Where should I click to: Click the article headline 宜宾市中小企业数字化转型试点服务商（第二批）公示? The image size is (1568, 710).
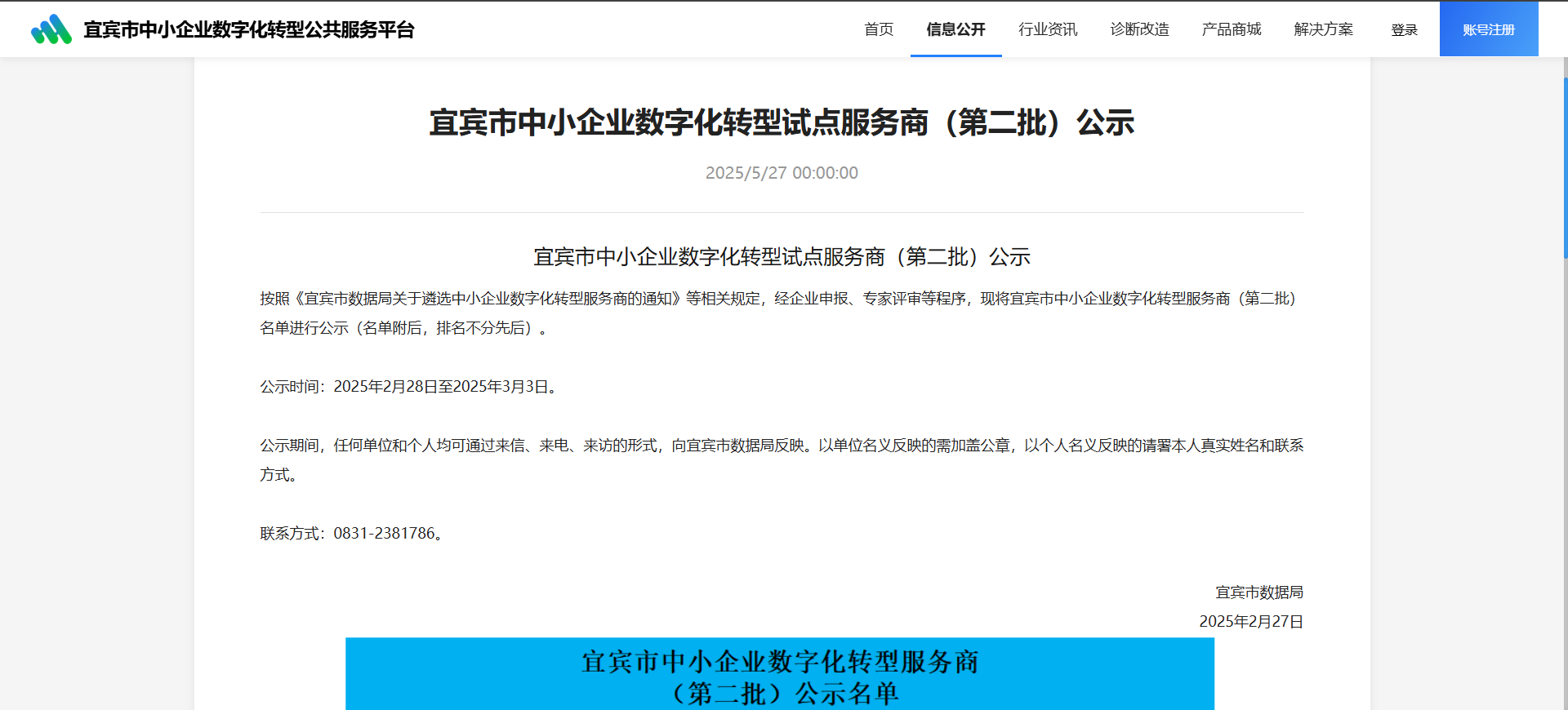click(782, 122)
